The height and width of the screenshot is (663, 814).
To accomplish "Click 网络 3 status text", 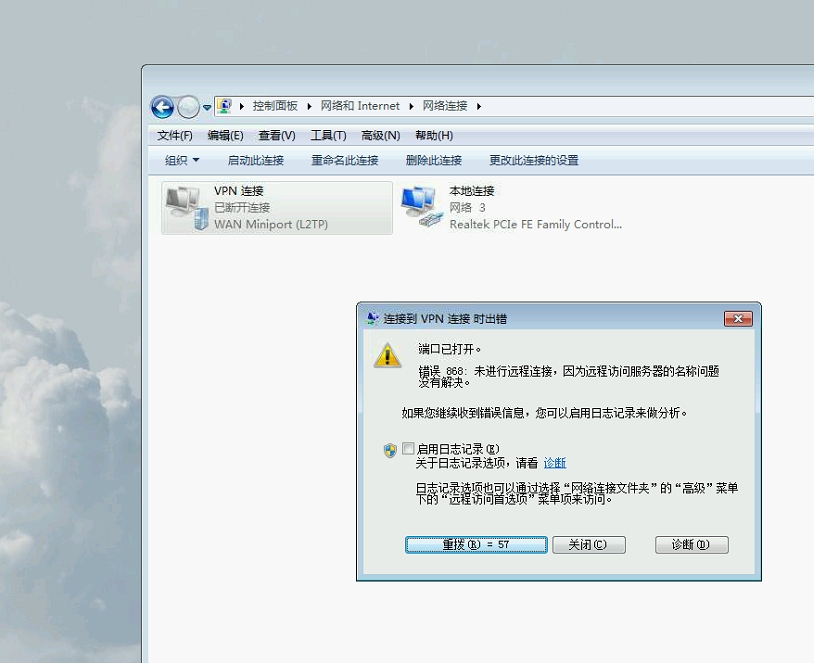I will [x=467, y=208].
